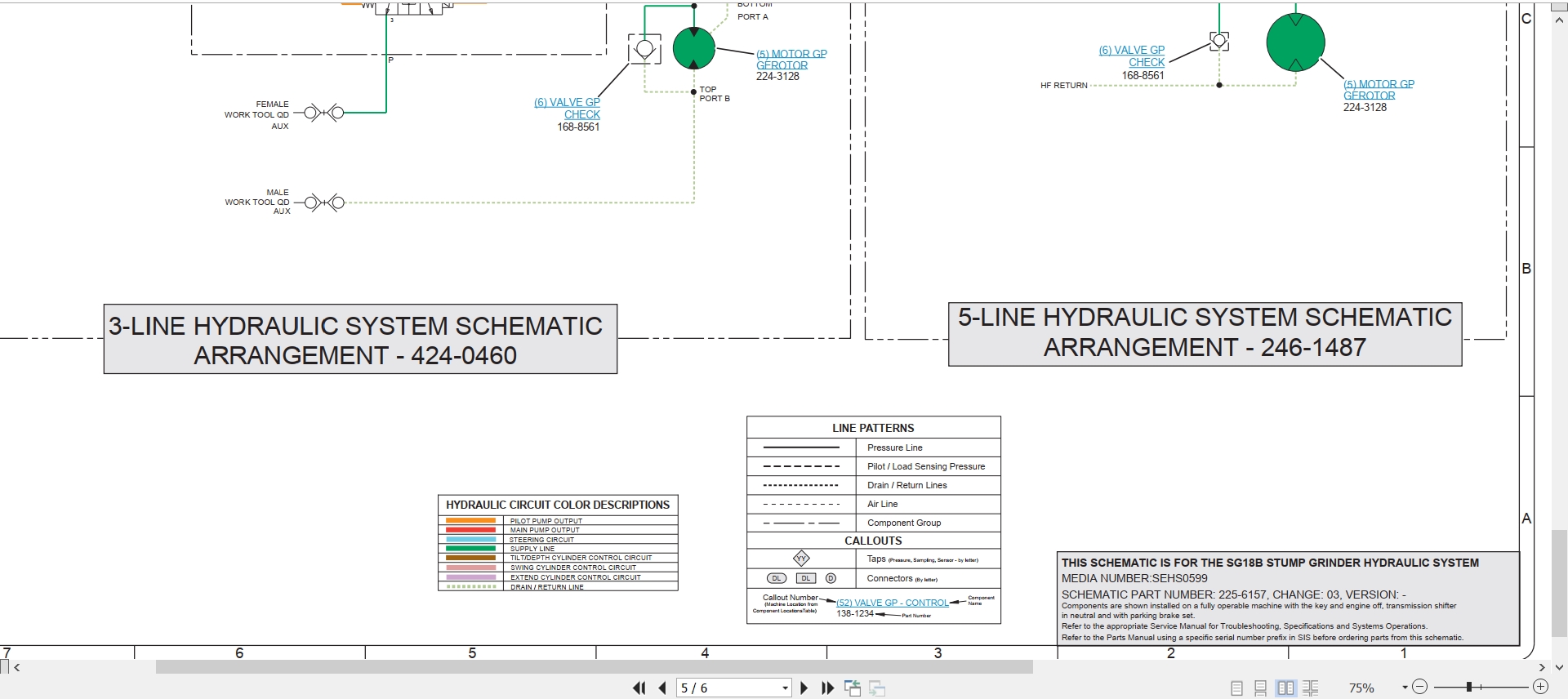
Task: Open (6) VALVE GP CHECK link in 5-line schematic
Action: 1132,56
